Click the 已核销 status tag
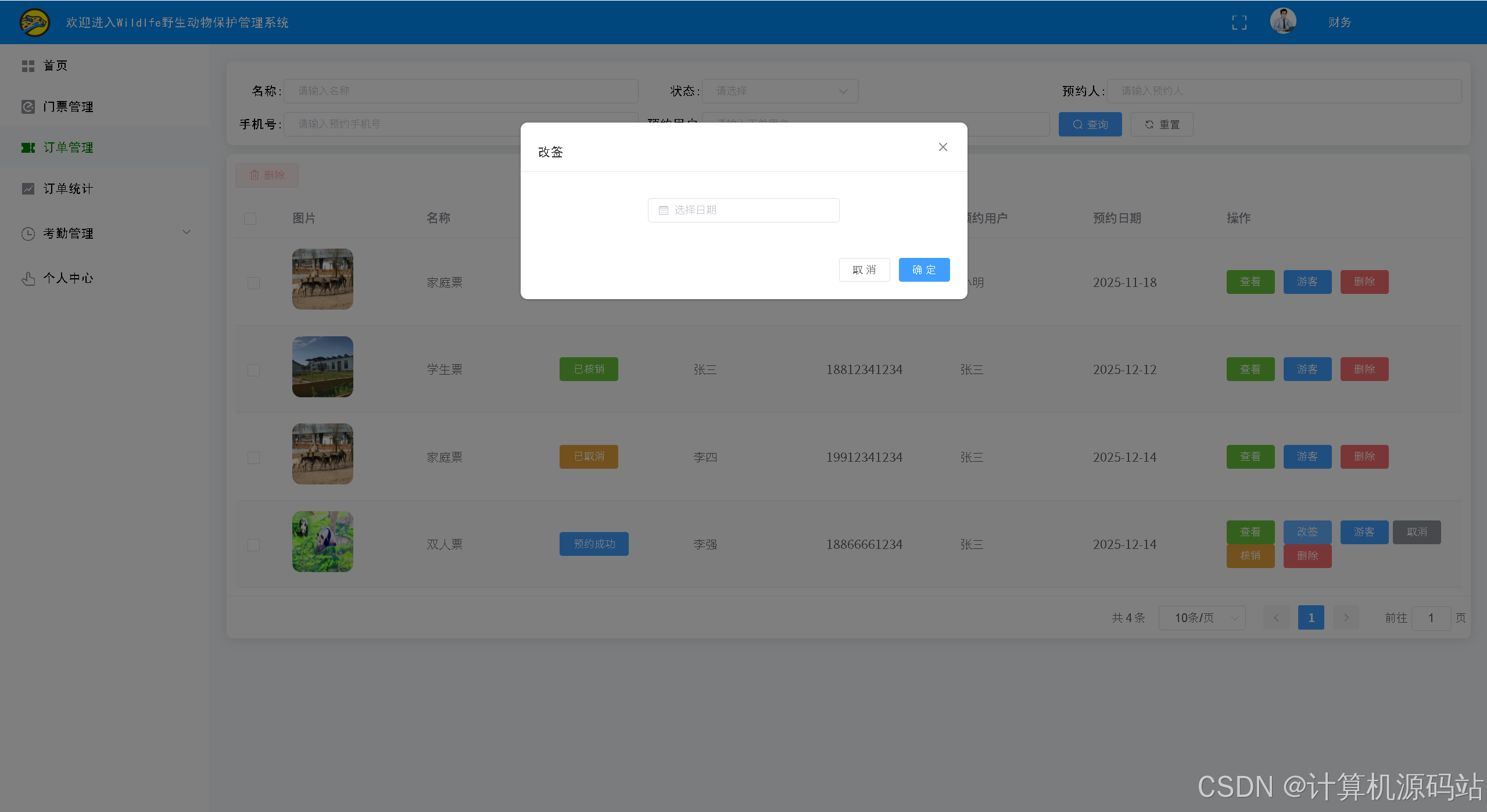This screenshot has height=812, width=1487. (589, 369)
